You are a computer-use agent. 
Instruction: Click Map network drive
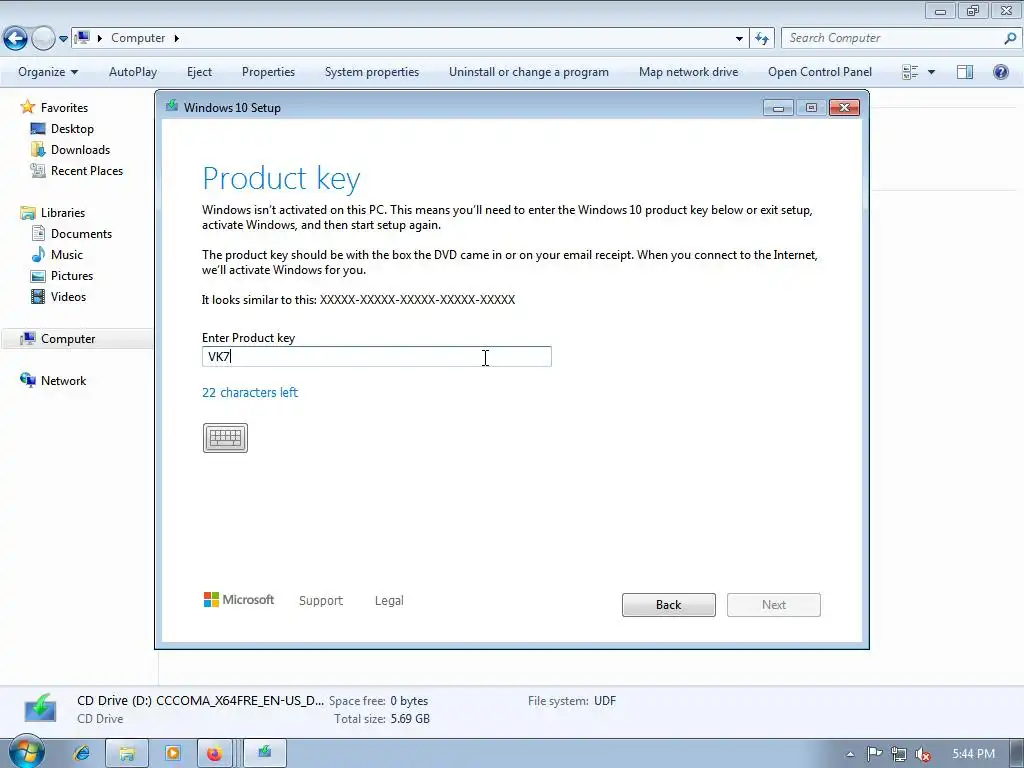[x=689, y=72]
